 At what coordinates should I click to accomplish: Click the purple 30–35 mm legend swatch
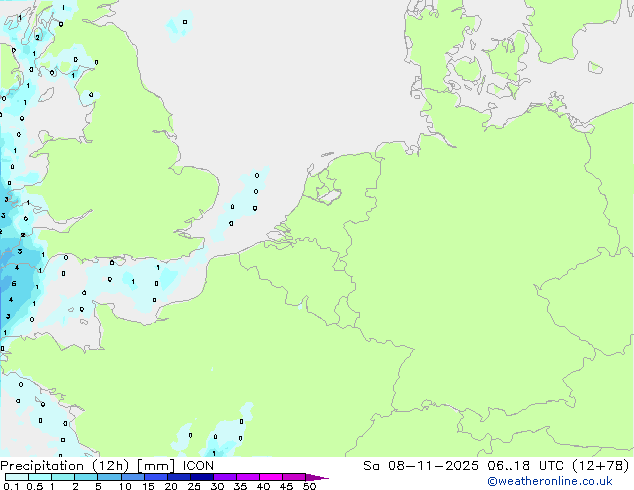[225, 477]
